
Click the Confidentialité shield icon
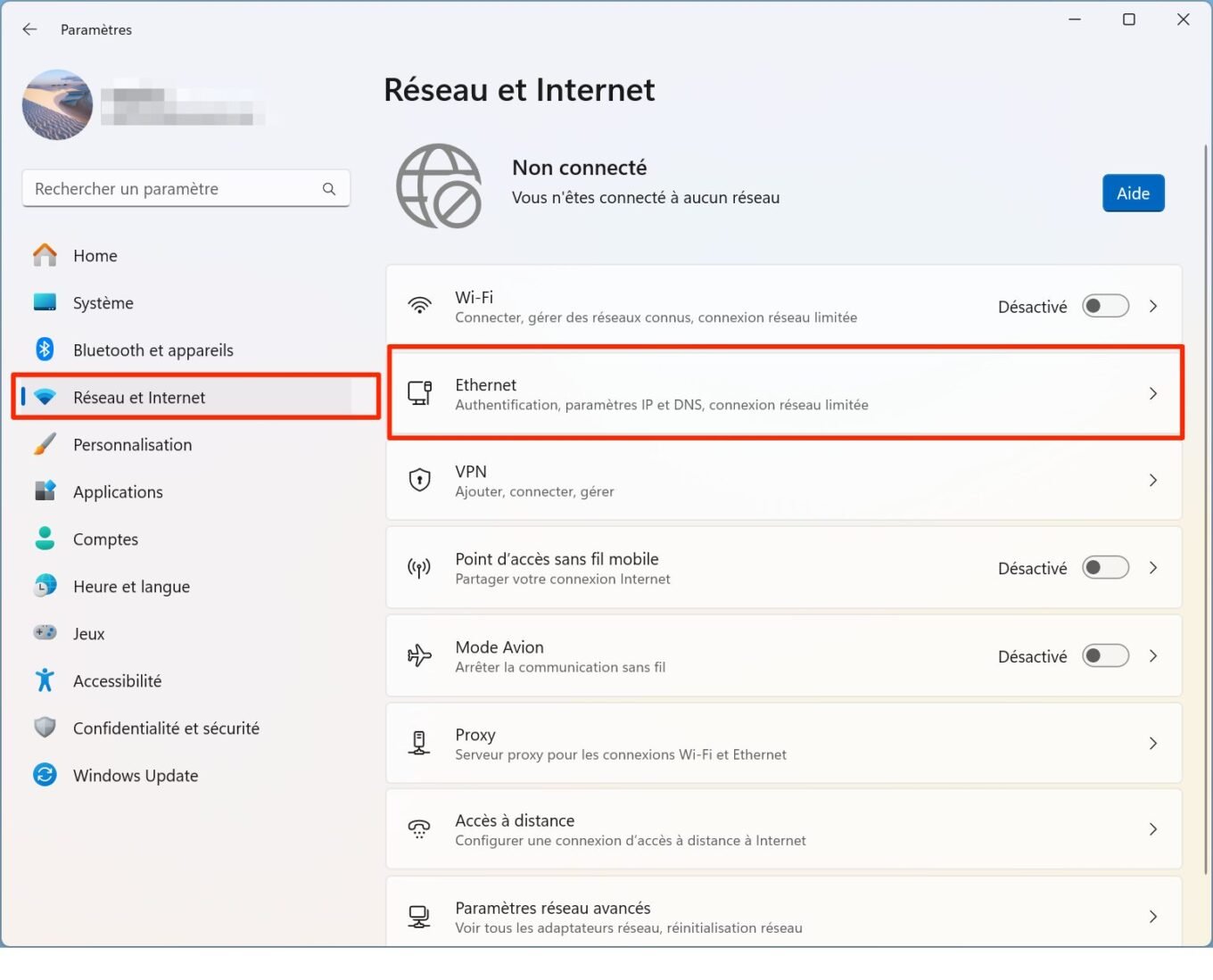[x=45, y=728]
